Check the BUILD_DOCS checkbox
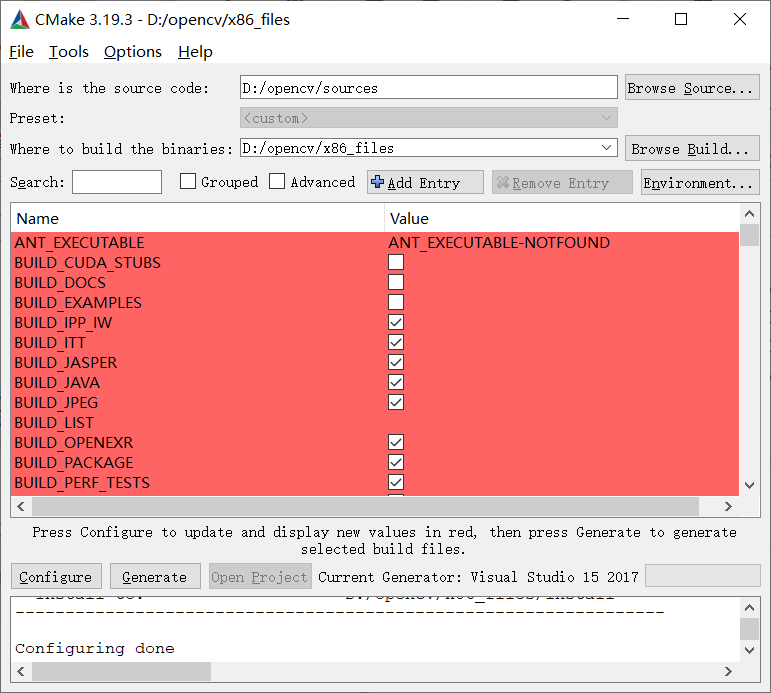771x693 pixels. click(396, 282)
